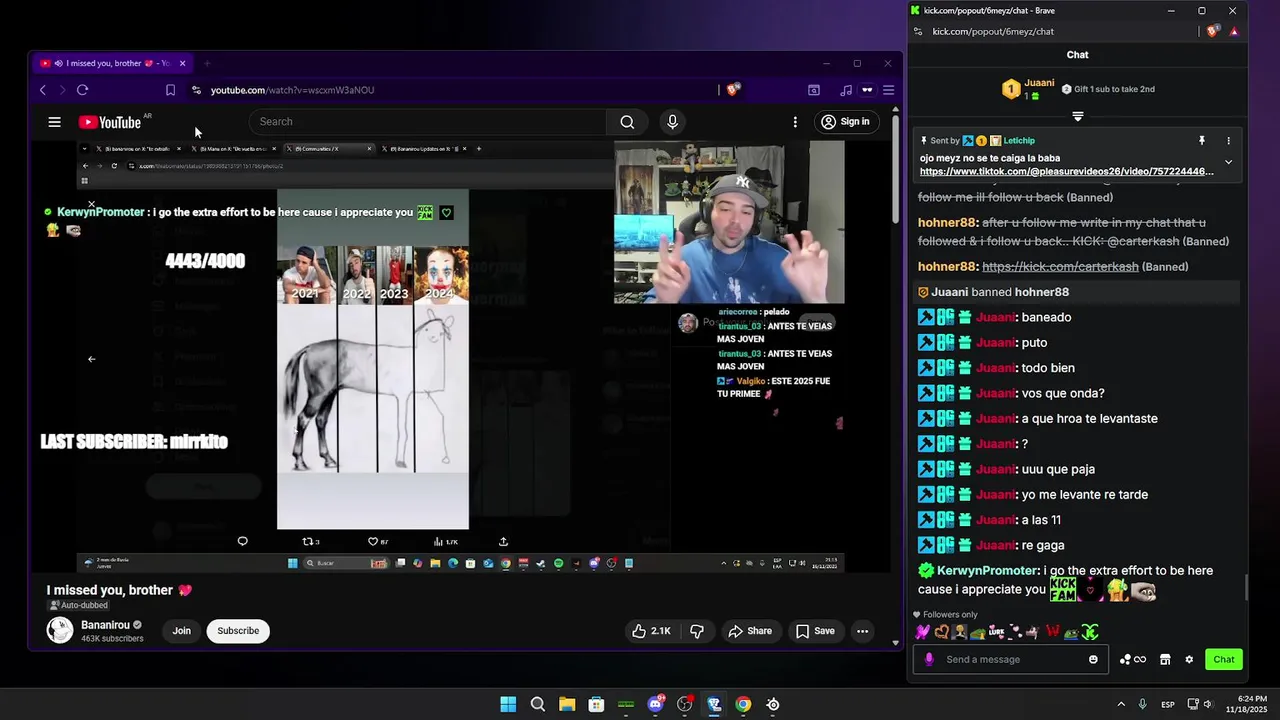Show hidden system tray icons
This screenshot has width=1280, height=720.
click(x=1121, y=705)
